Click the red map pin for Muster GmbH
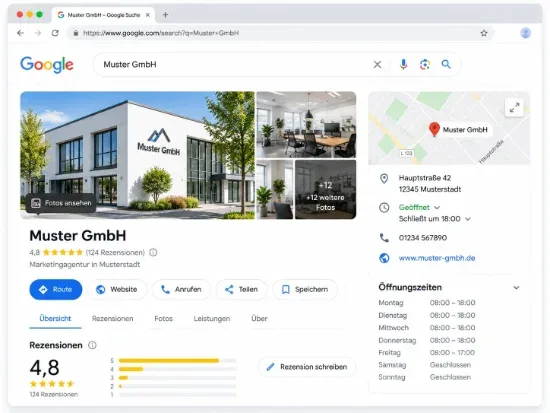Viewport: 550px width, 413px height. click(x=434, y=129)
